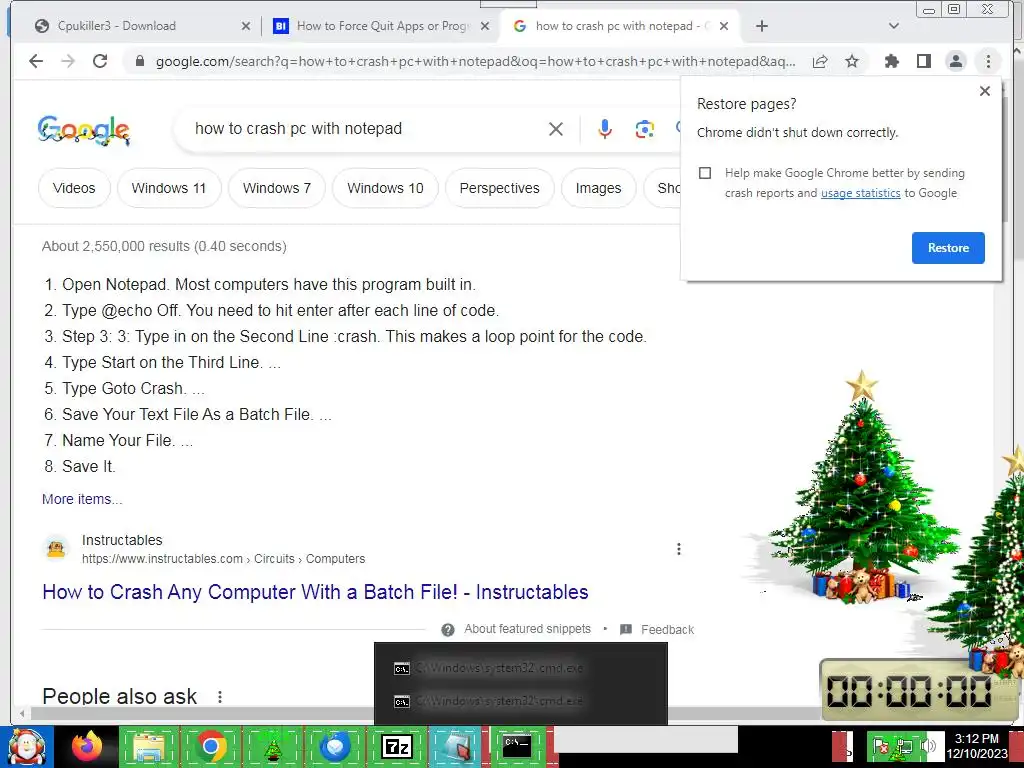The image size is (1024, 768).
Task: Click the Restore button
Action: pos(948,248)
